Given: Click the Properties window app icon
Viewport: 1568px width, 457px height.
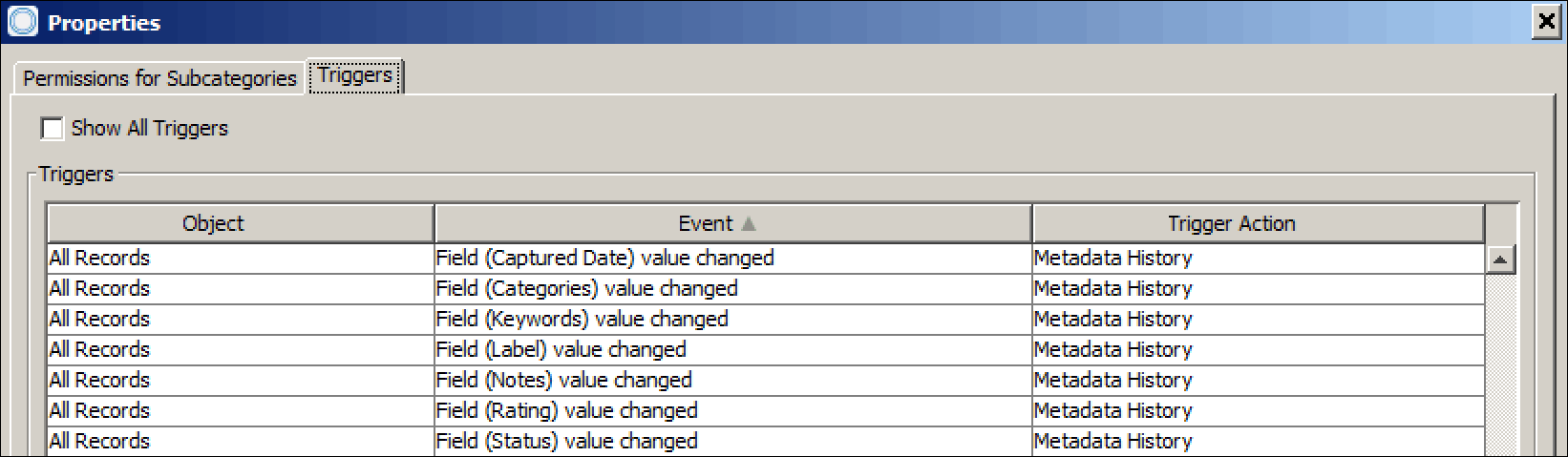Looking at the screenshot, I should (x=21, y=22).
